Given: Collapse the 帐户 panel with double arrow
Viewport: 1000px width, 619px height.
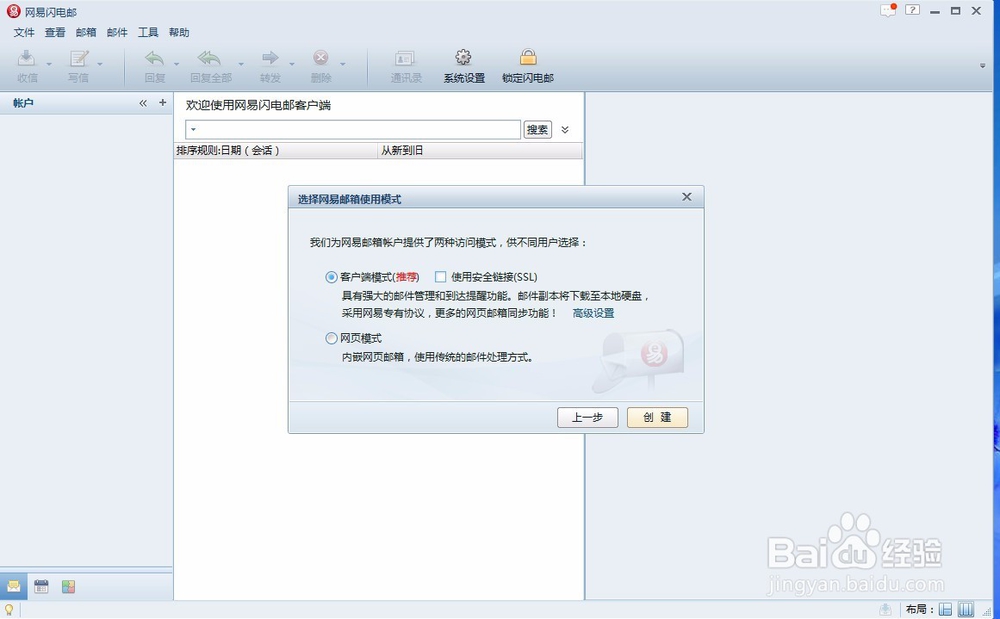Looking at the screenshot, I should 143,103.
